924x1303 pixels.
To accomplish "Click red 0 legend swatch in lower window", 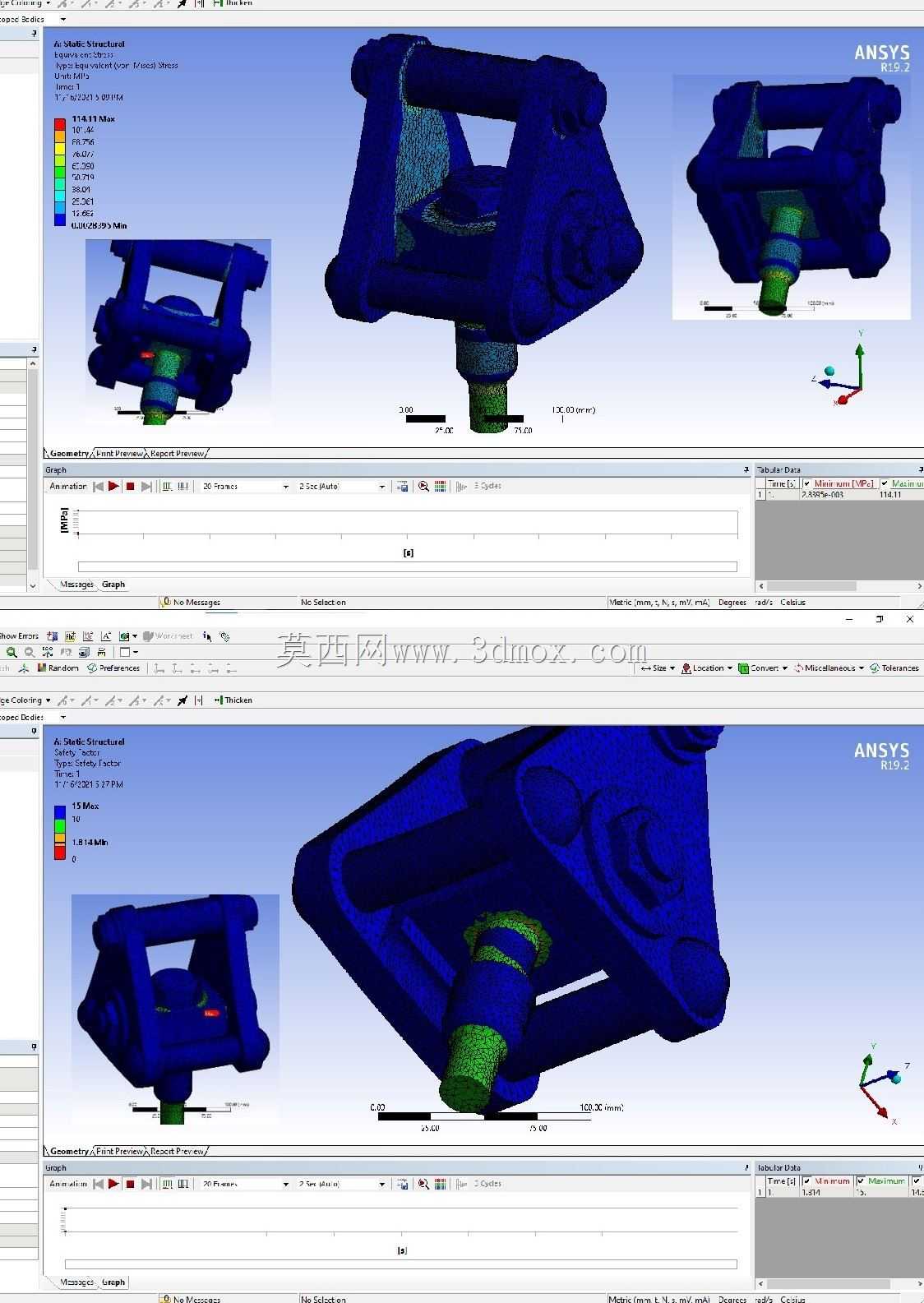I will 60,853.
